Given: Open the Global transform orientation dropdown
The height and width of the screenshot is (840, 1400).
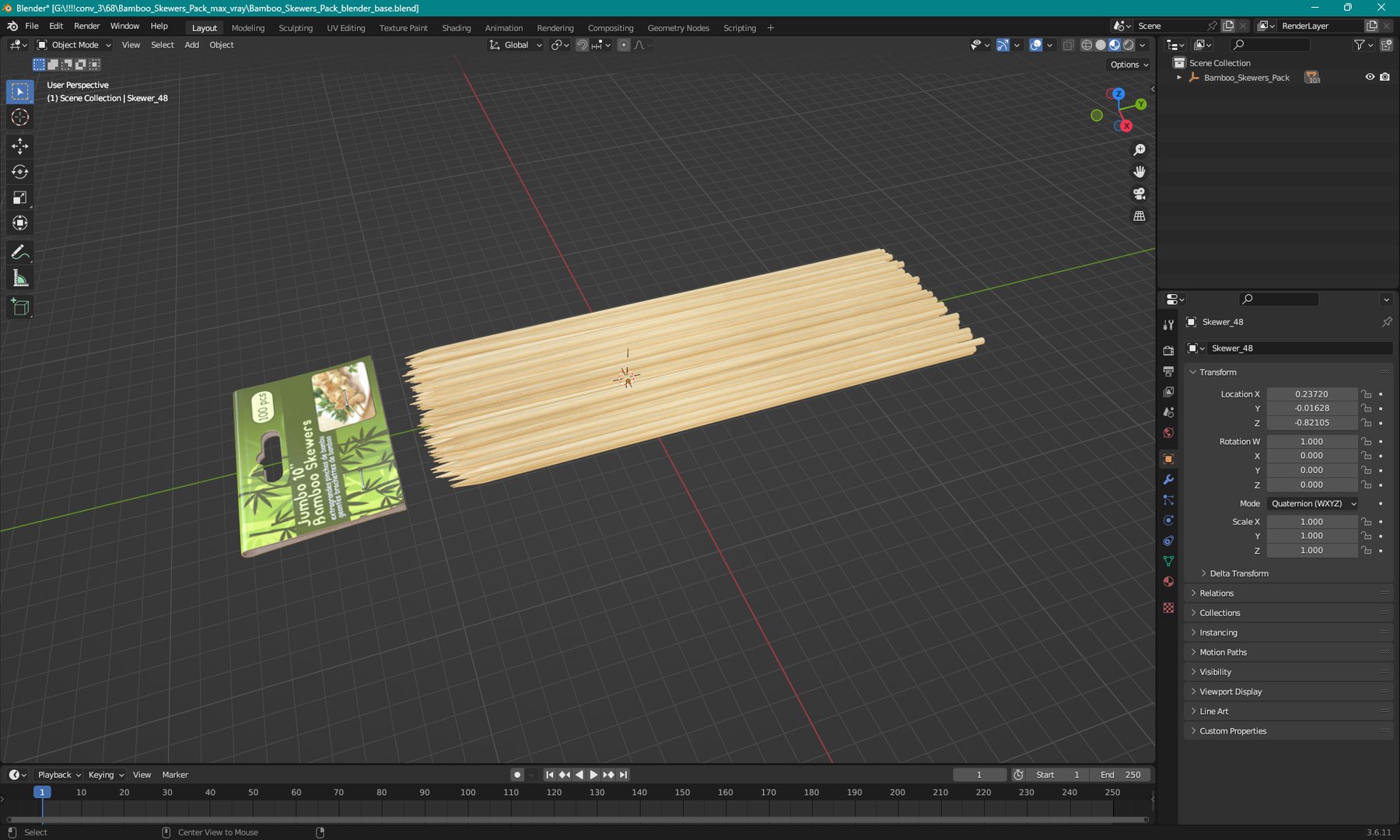Looking at the screenshot, I should pos(516,45).
